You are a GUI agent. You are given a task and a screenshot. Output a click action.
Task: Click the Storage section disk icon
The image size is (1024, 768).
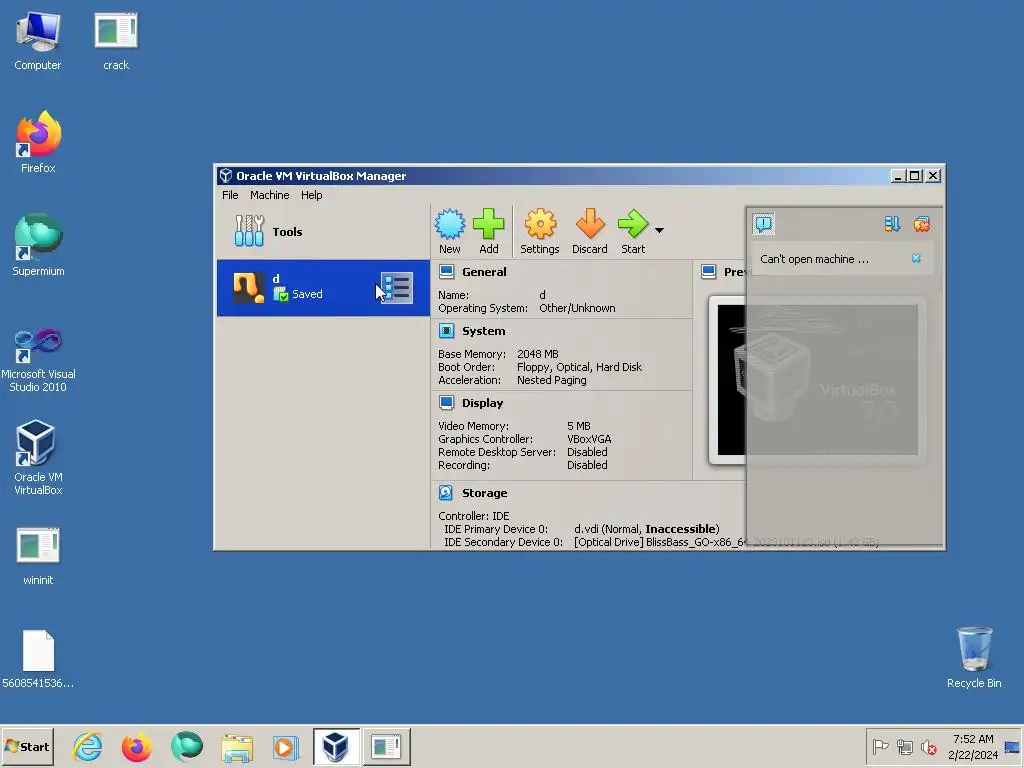pos(446,493)
